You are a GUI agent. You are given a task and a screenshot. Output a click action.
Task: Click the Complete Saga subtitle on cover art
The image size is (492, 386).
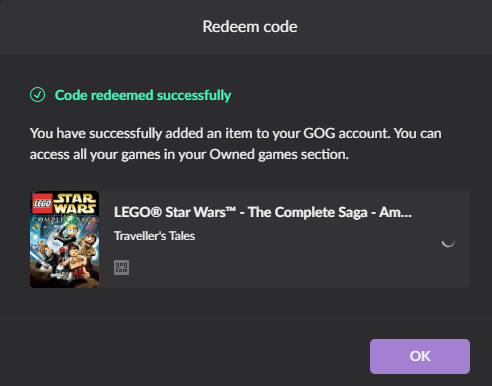65,220
